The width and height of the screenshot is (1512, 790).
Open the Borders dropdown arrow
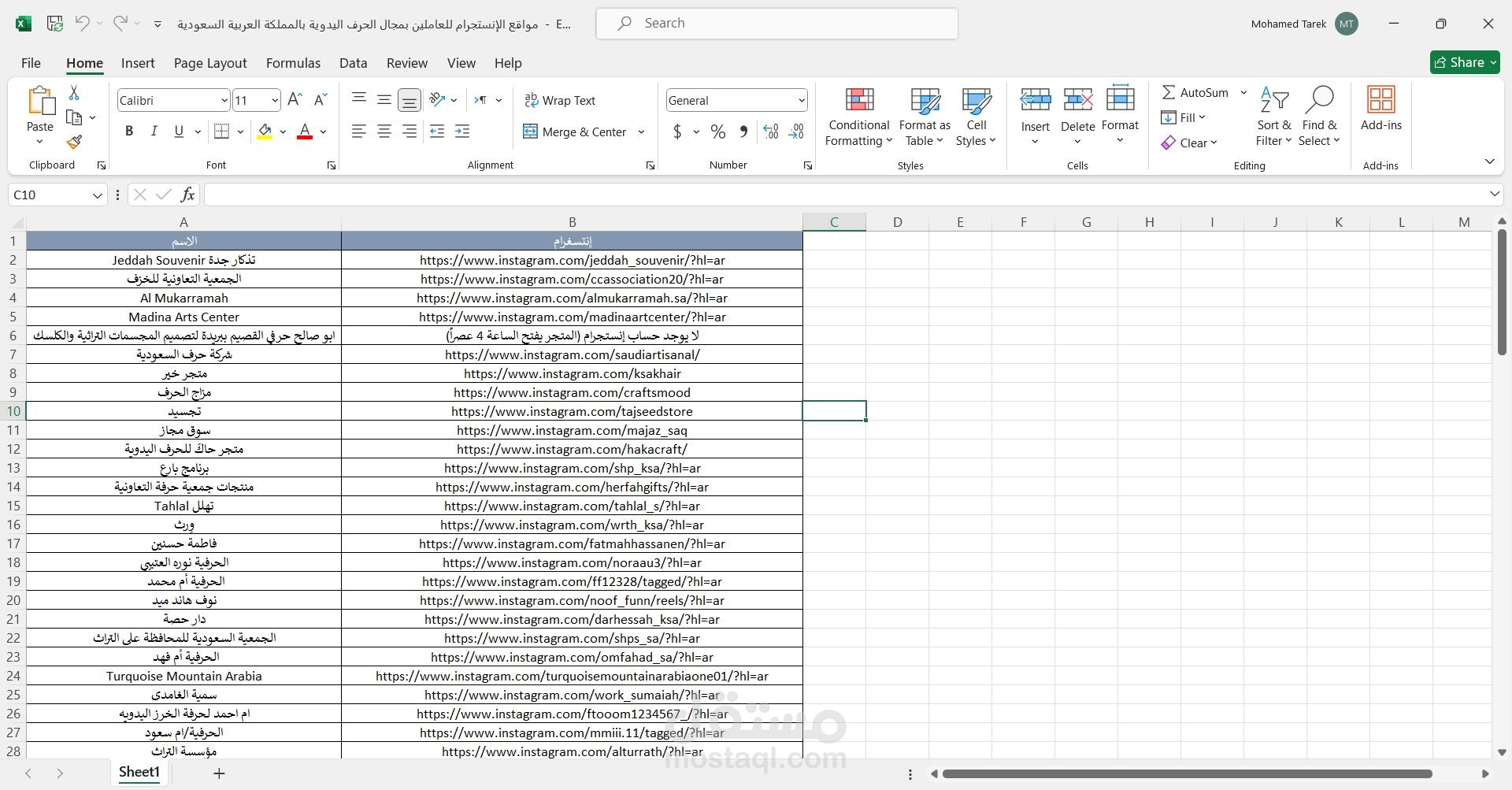tap(240, 132)
